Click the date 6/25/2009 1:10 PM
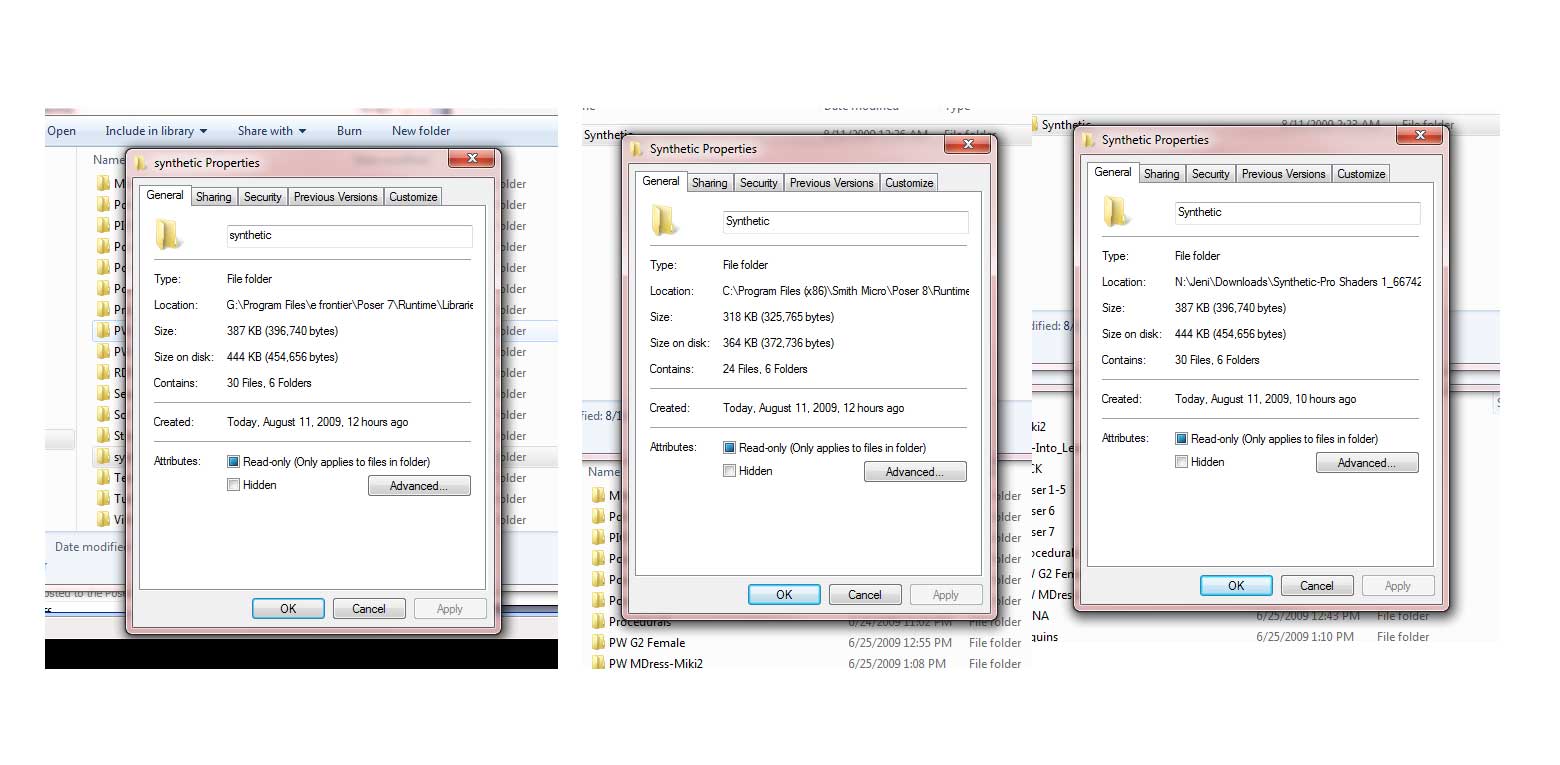 1305,637
